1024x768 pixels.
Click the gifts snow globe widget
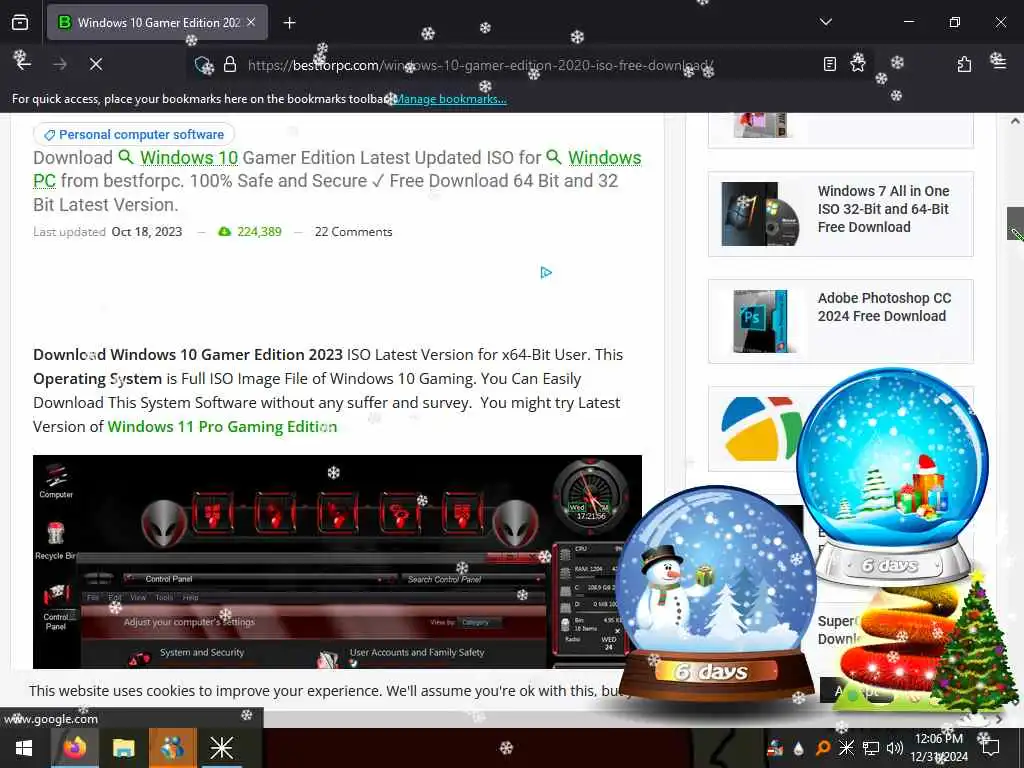pyautogui.click(x=893, y=477)
